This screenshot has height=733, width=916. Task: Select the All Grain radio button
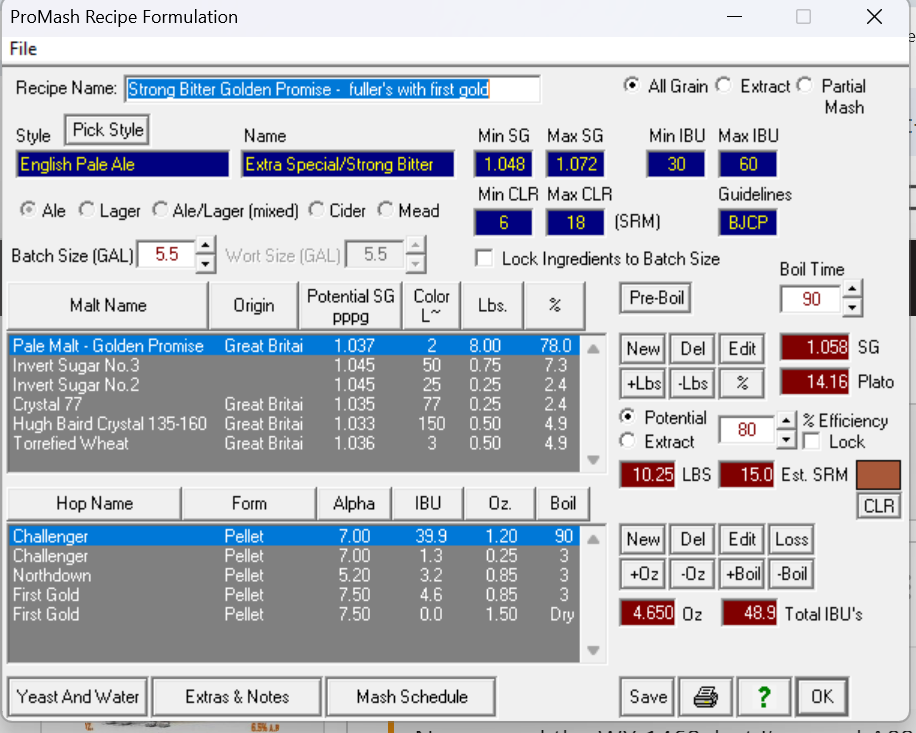pyautogui.click(x=631, y=85)
